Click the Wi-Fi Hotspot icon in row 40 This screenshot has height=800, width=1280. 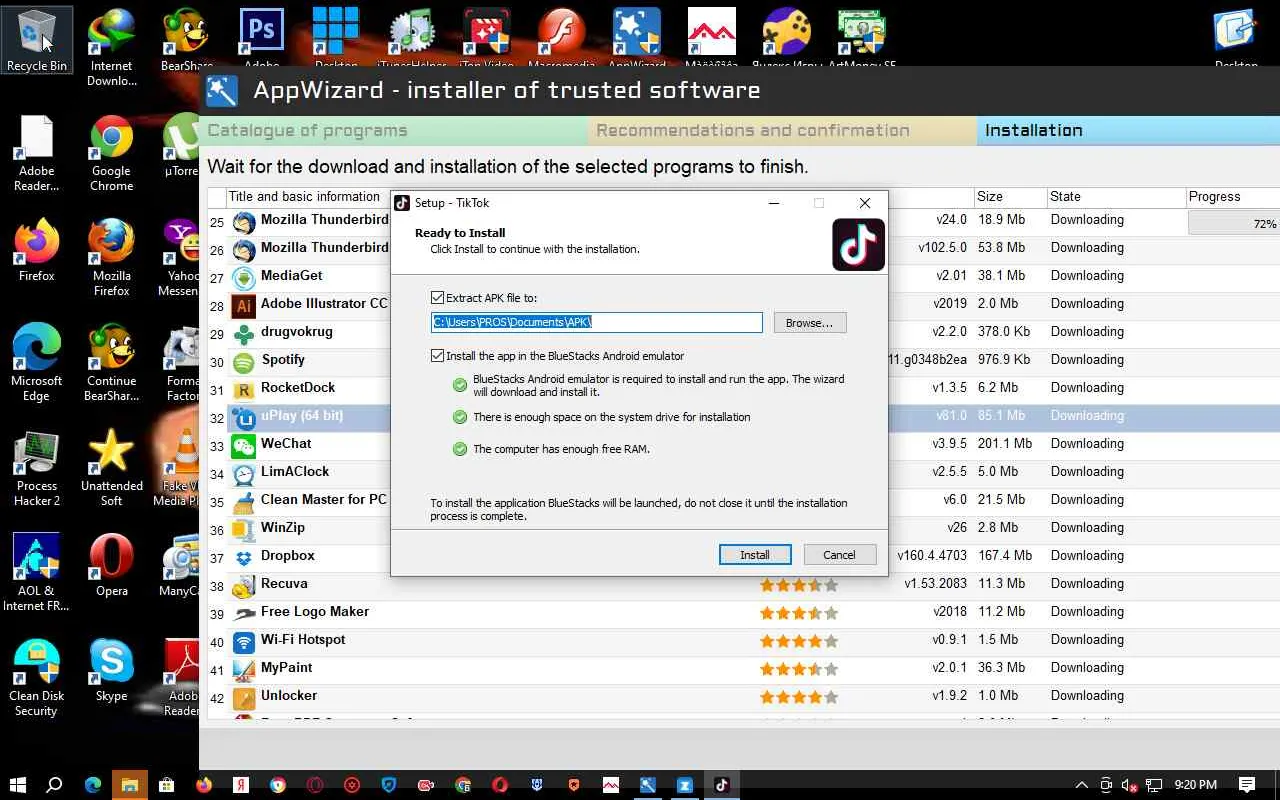tap(243, 641)
